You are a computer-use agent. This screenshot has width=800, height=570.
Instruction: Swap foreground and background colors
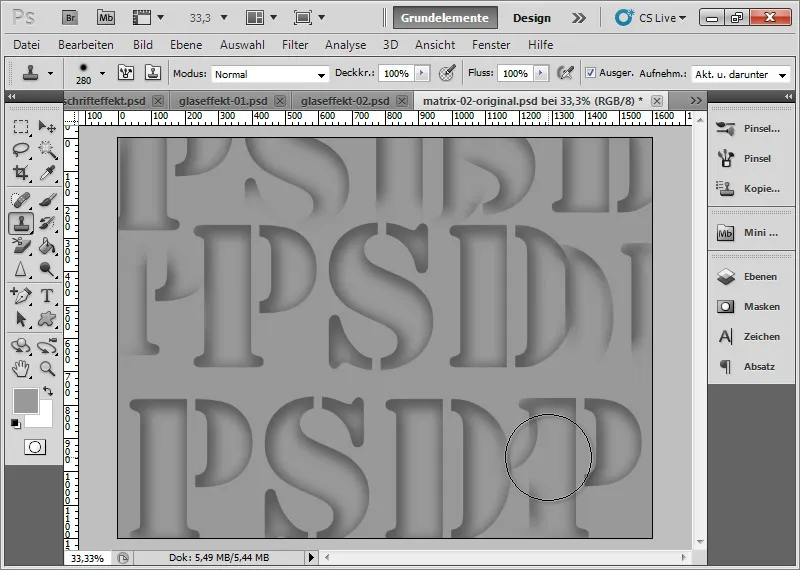48,391
